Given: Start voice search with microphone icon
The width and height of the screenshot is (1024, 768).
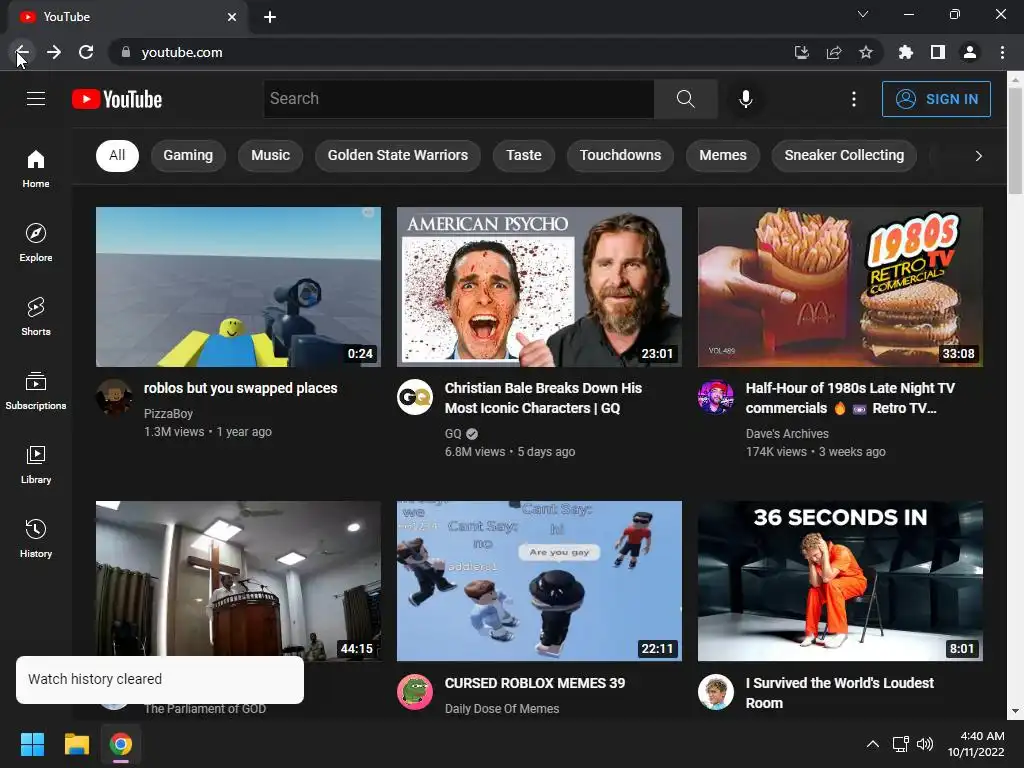Looking at the screenshot, I should (x=745, y=99).
